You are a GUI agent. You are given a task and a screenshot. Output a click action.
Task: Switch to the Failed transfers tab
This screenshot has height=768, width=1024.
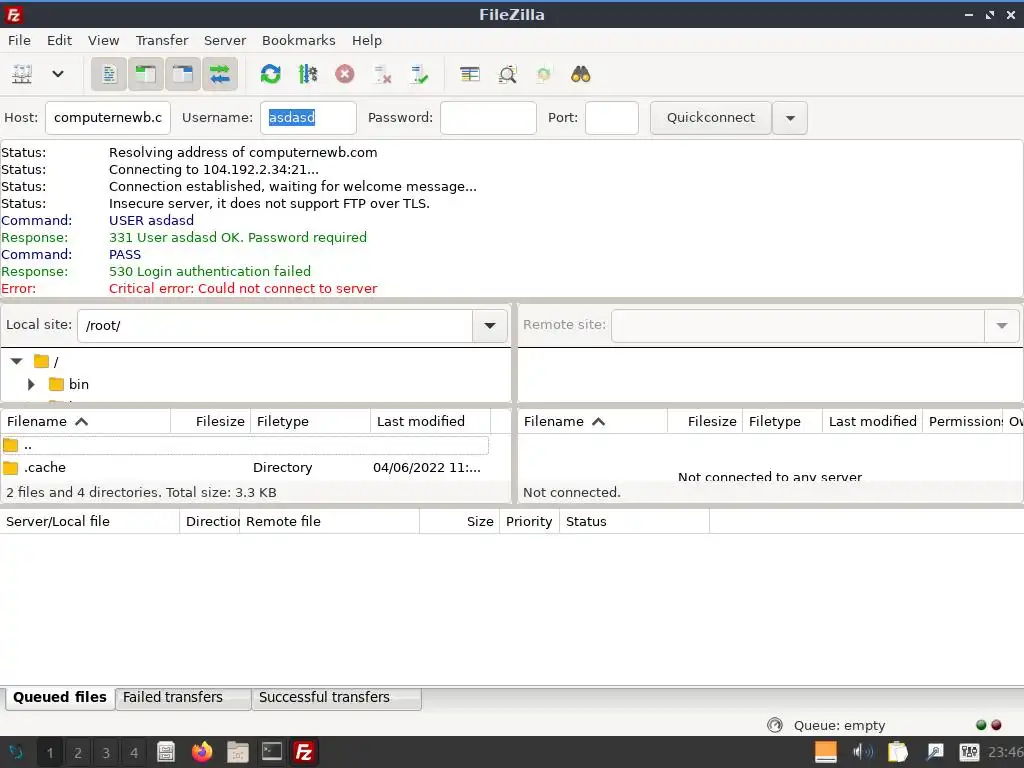183,697
